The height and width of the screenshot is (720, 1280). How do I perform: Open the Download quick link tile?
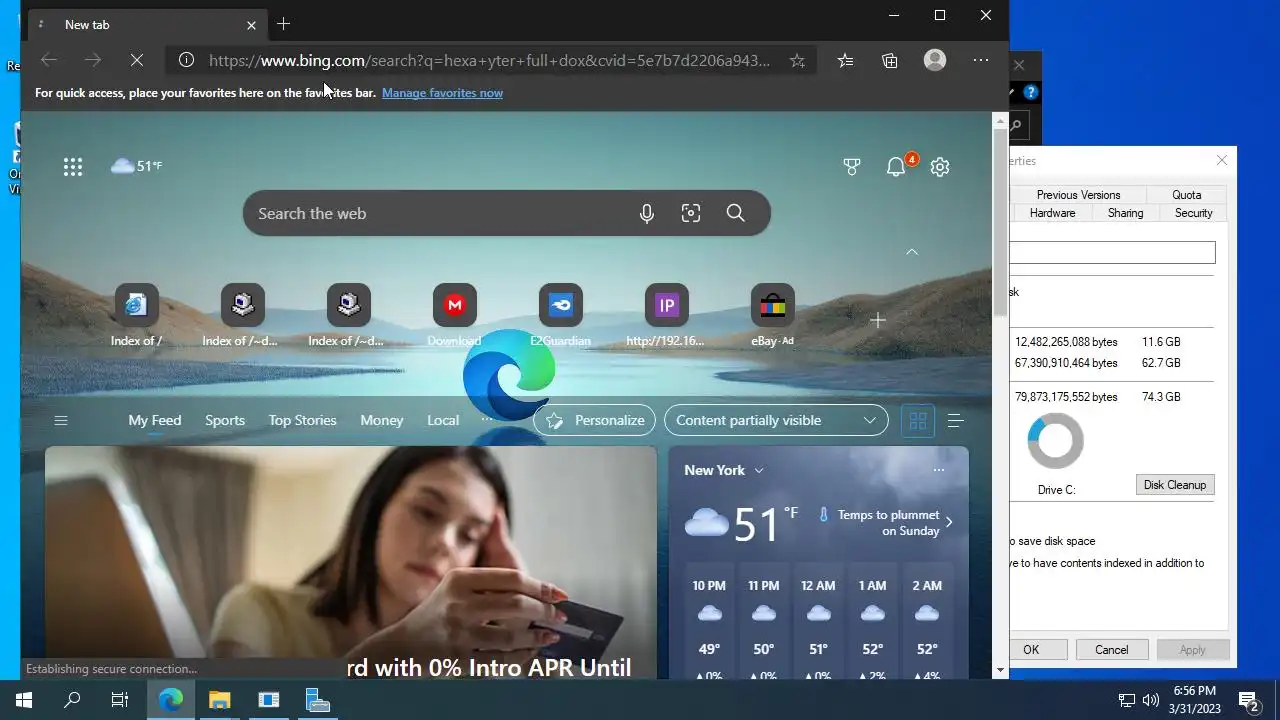pyautogui.click(x=454, y=316)
